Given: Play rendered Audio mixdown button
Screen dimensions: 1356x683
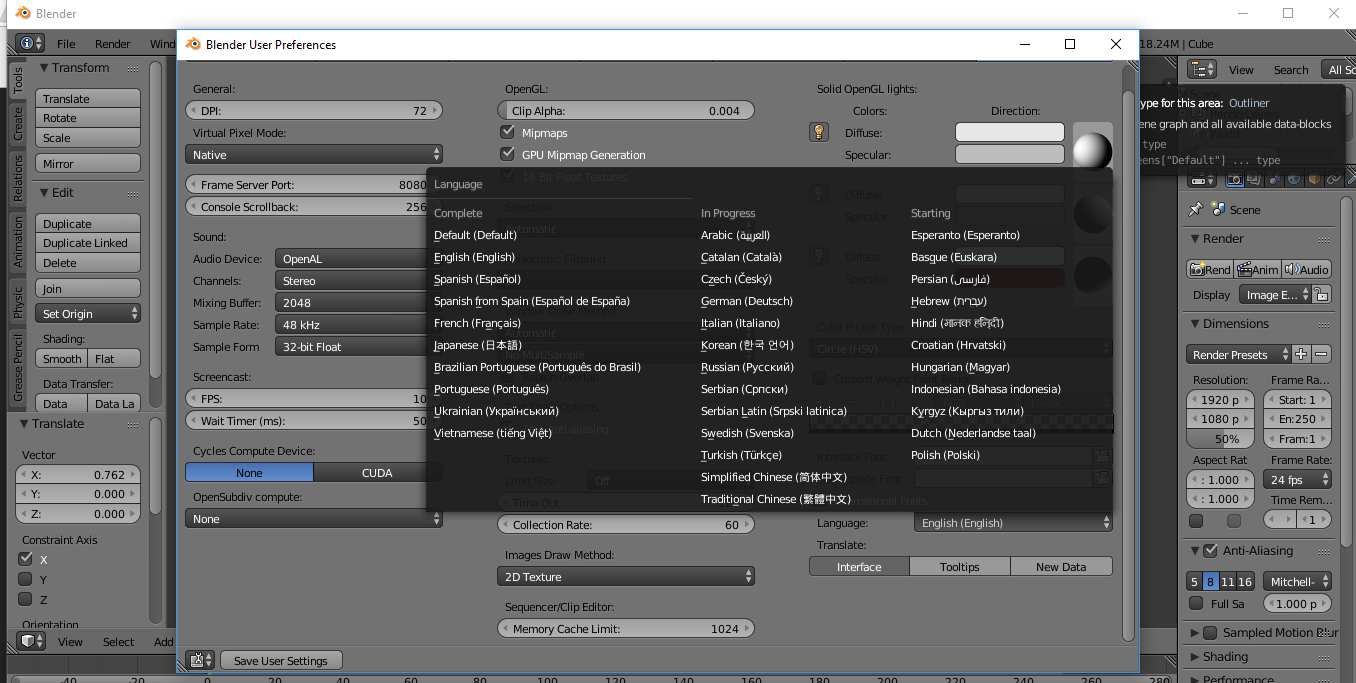Looking at the screenshot, I should tap(1306, 269).
